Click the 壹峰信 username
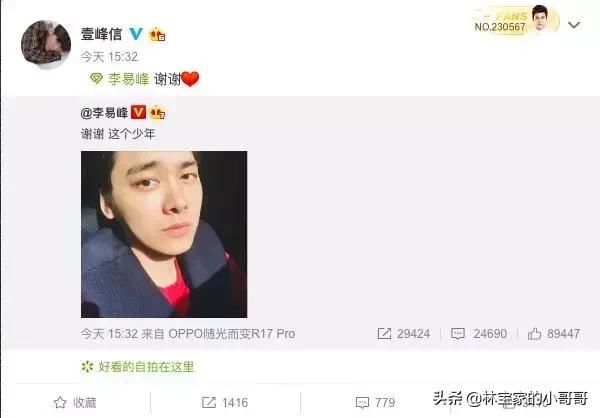 click(x=101, y=34)
